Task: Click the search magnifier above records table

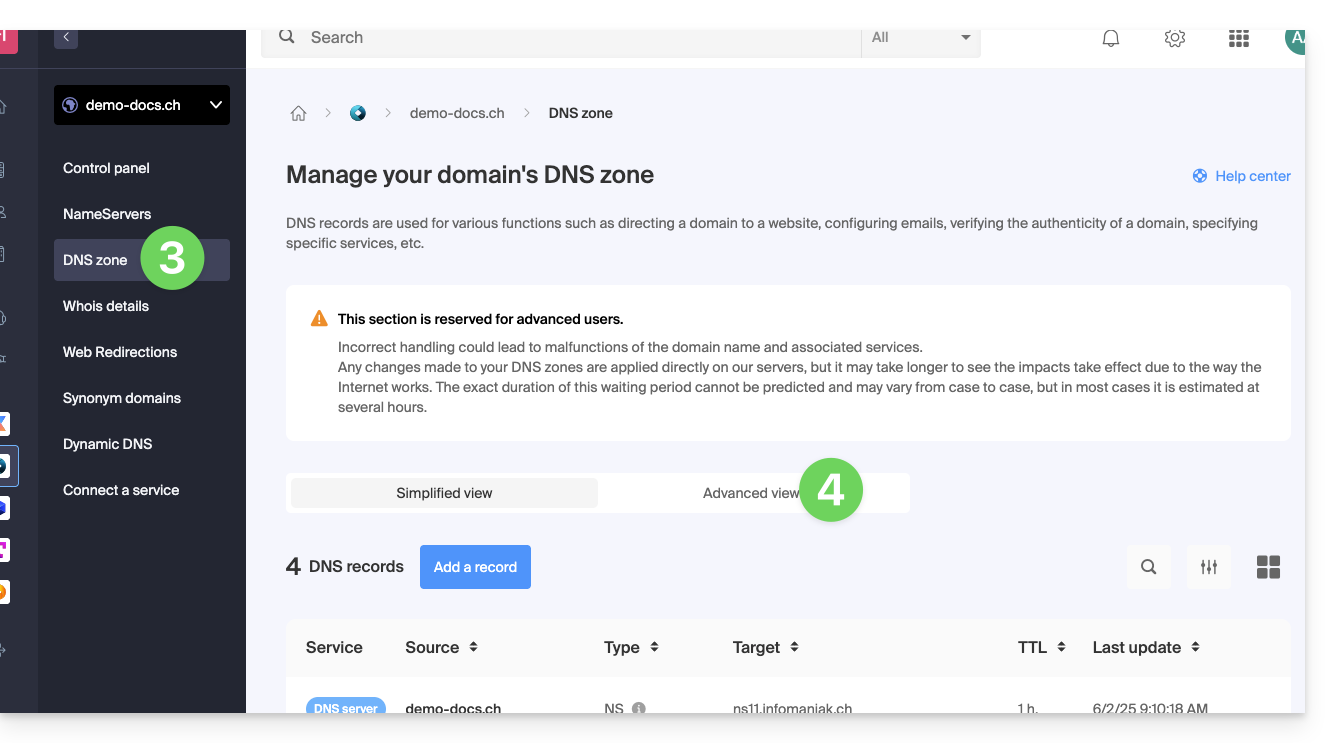Action: [x=1148, y=567]
